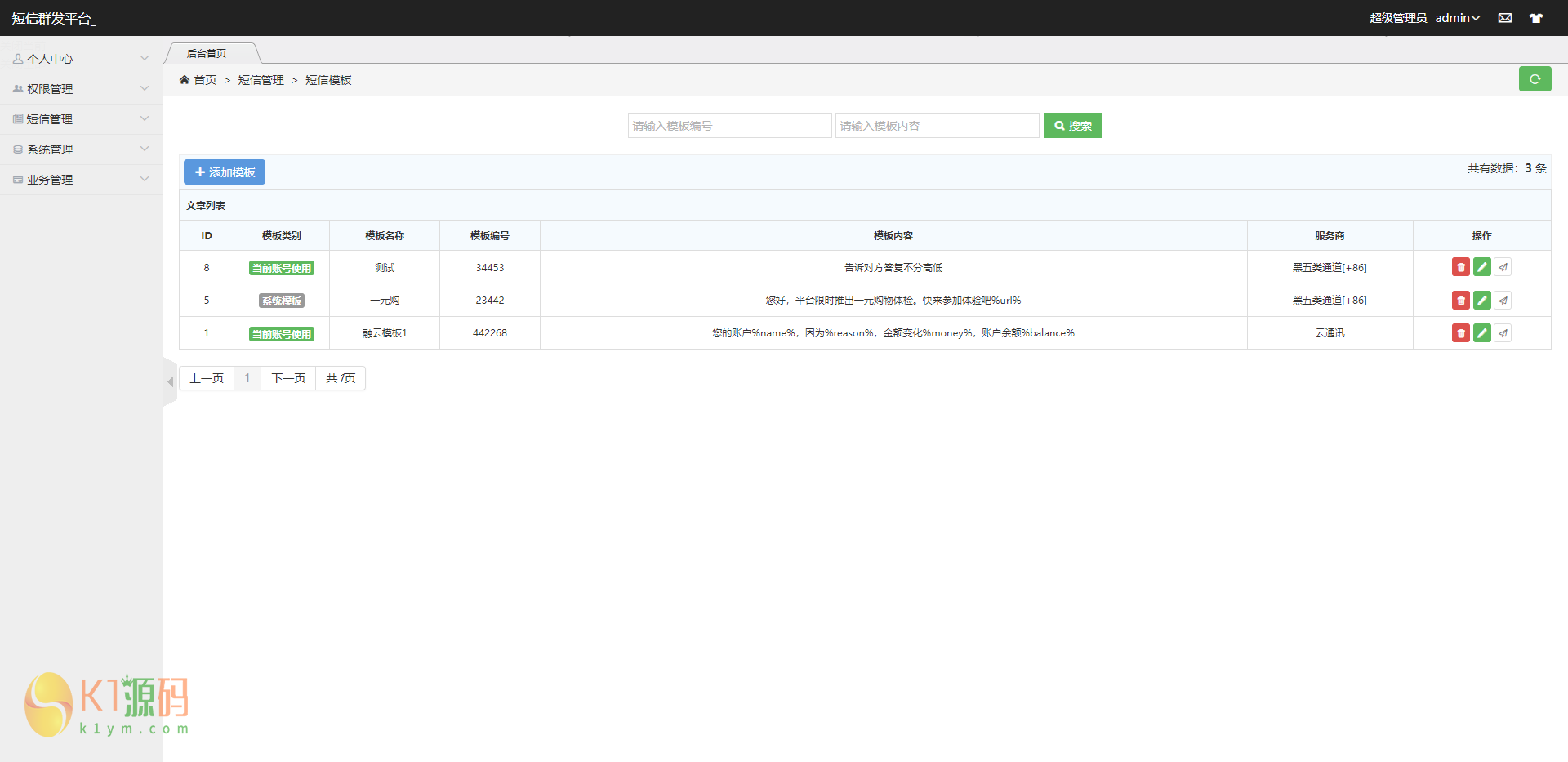
Task: Click the shirt skin icon in header
Action: 1535,18
